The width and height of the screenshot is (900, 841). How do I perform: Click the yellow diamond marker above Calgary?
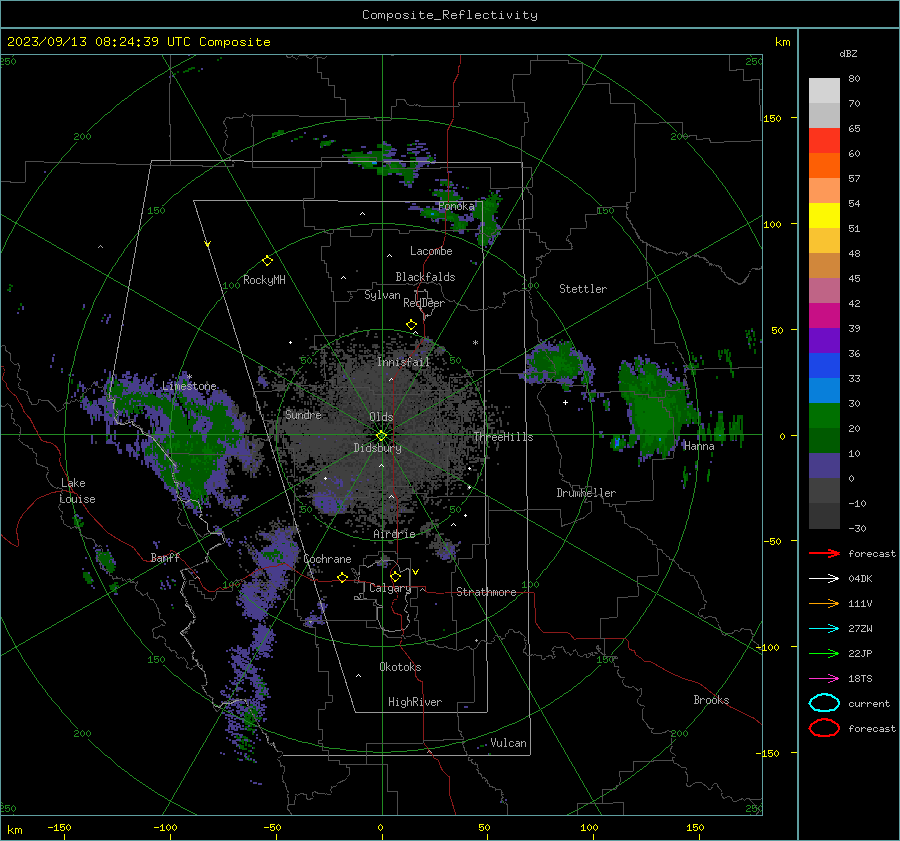coord(395,576)
